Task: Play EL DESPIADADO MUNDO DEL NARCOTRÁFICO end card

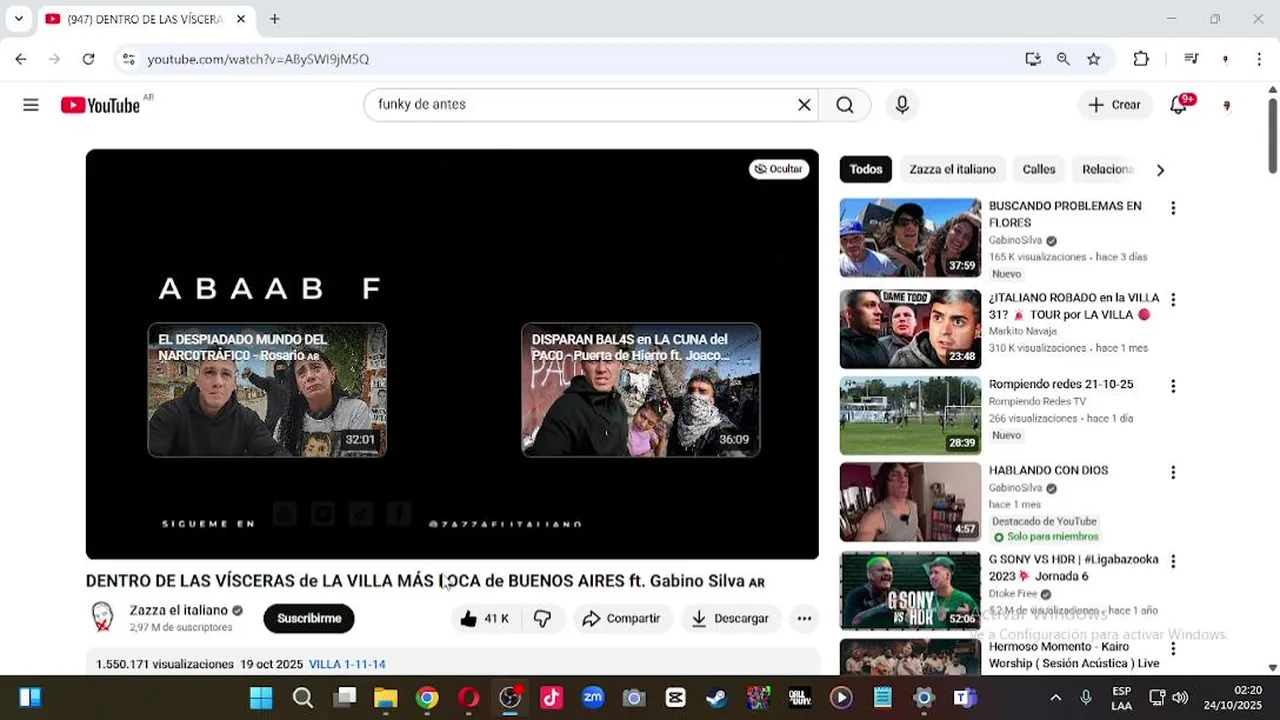Action: tap(267, 390)
